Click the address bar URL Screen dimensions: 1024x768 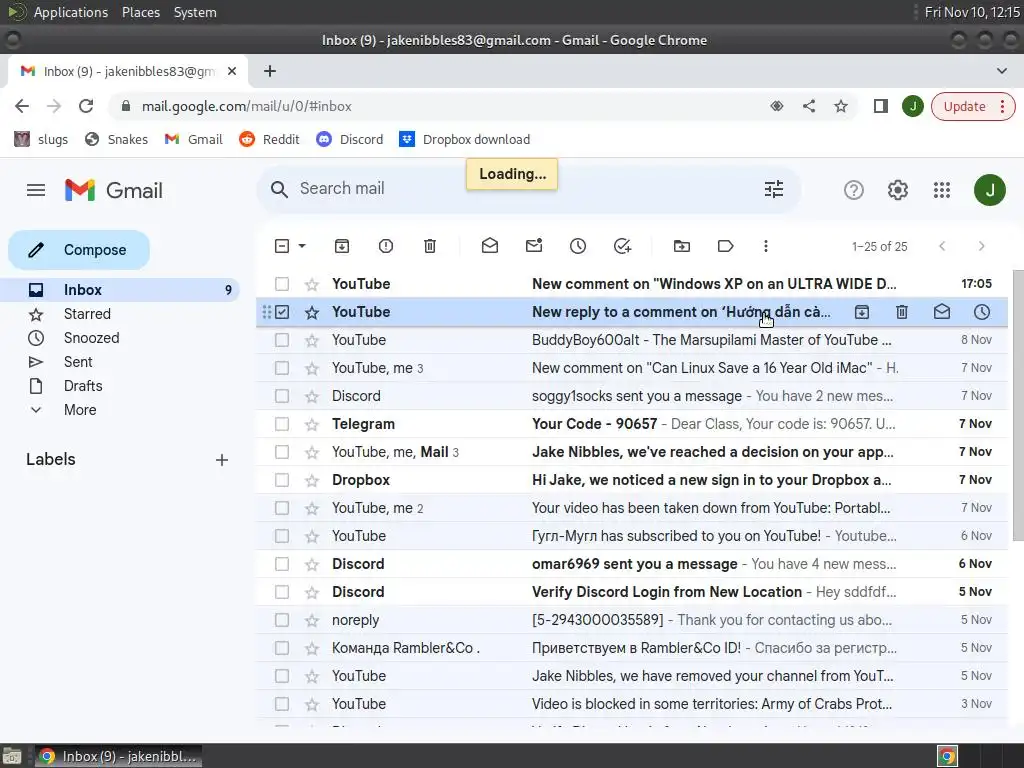click(247, 106)
